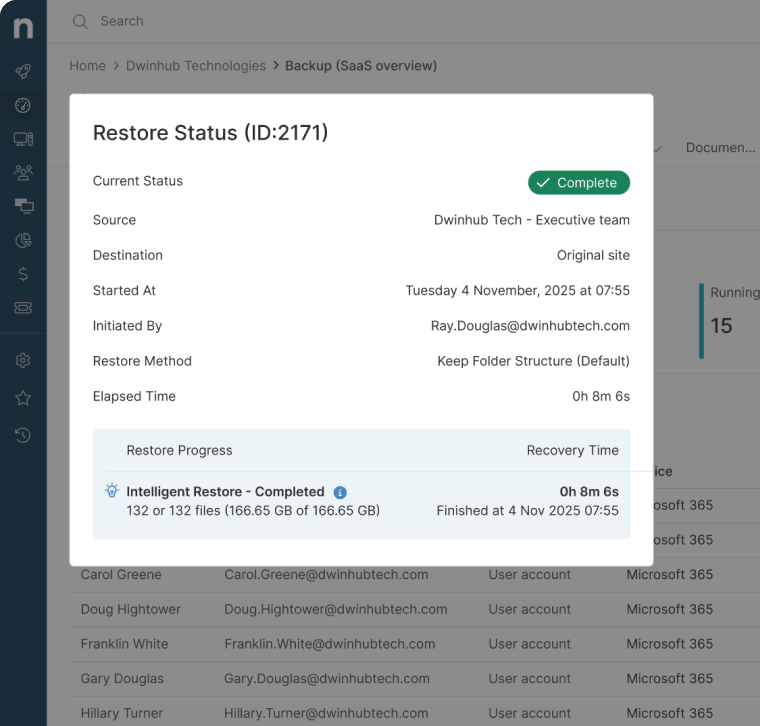Click Gary.Douglas@dwinhubtech.com email
The height and width of the screenshot is (726, 760).
pos(327,679)
